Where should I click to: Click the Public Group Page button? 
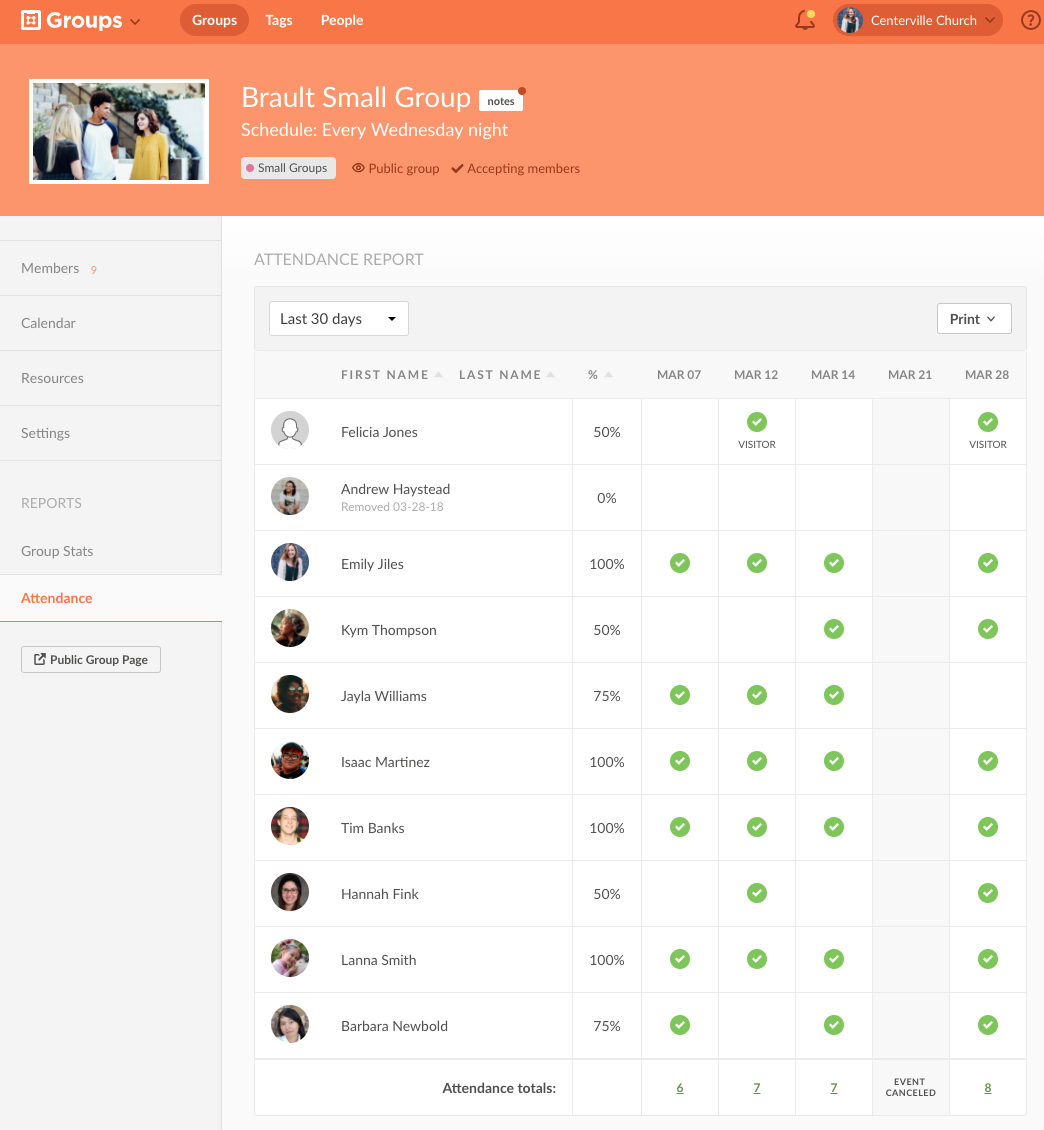coord(91,660)
